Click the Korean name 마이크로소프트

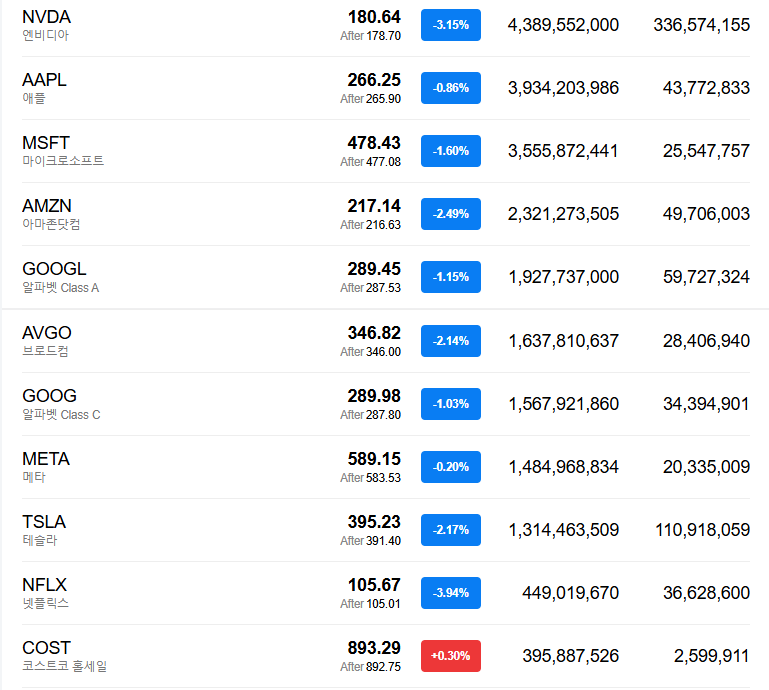coord(63,161)
